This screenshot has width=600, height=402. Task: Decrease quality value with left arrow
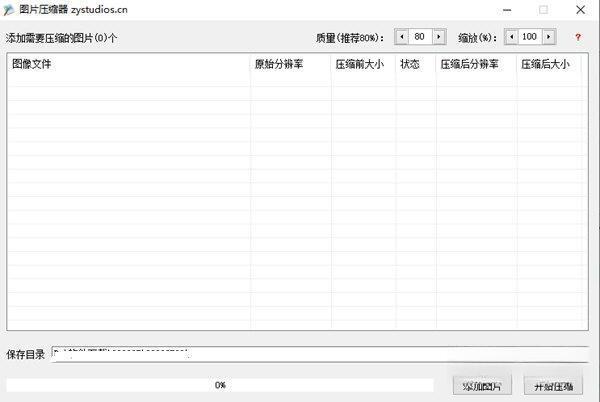[401, 37]
